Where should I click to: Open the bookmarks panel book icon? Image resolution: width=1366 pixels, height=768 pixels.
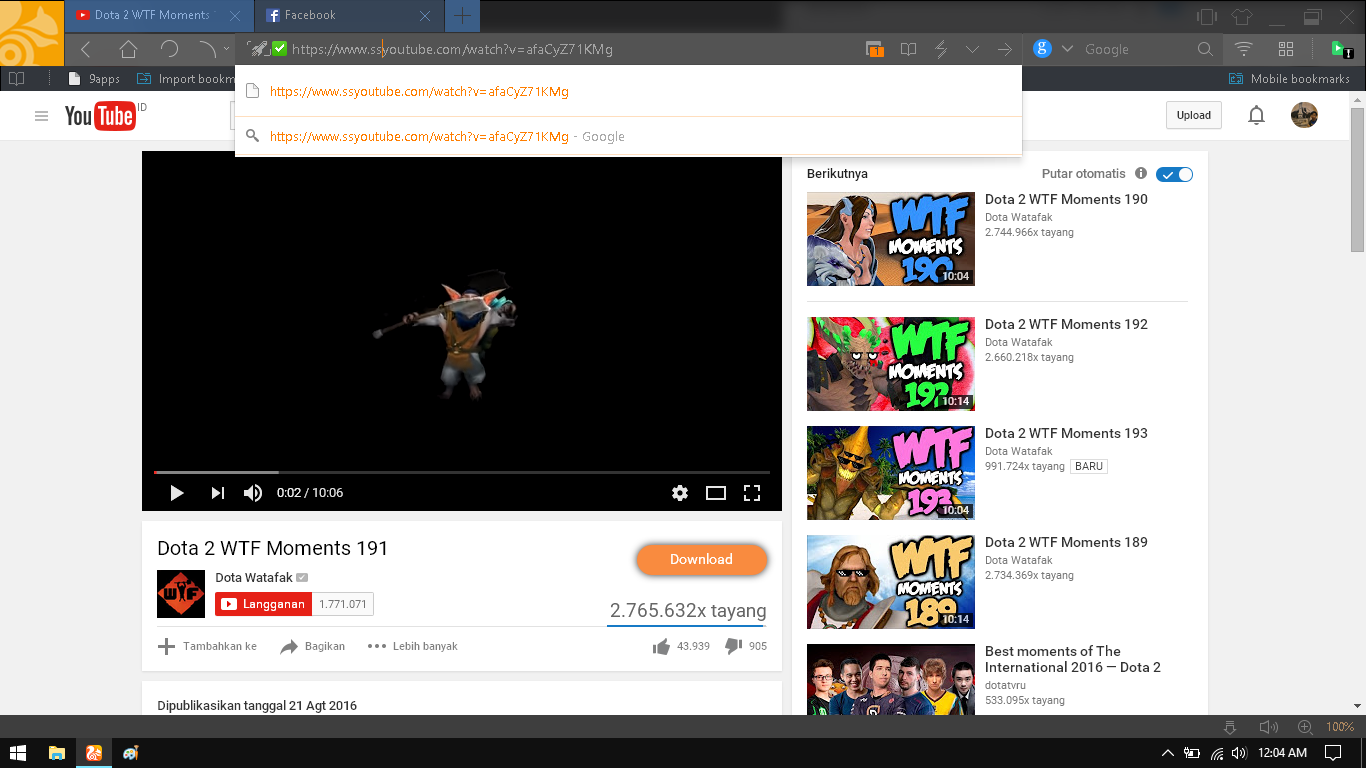16,79
